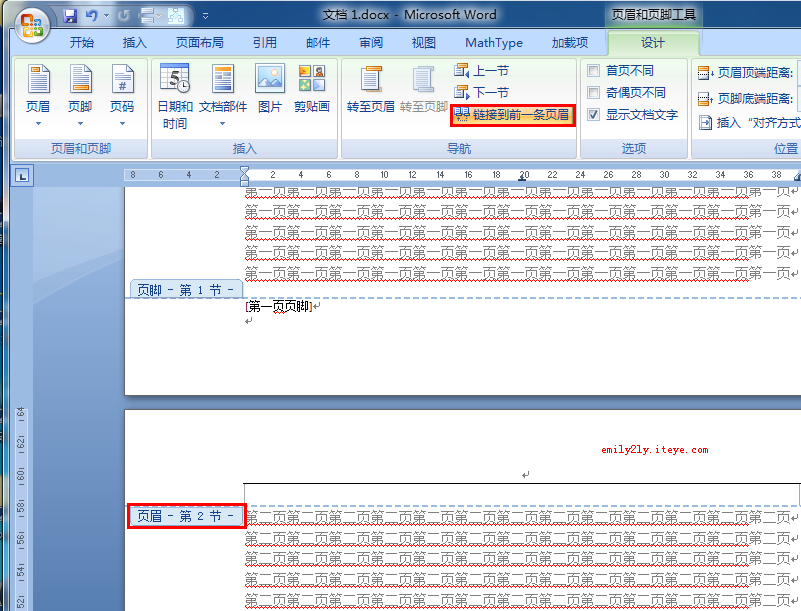Screen dimensions: 801x611
Task: Open the 审阅 tab
Action: point(371,42)
